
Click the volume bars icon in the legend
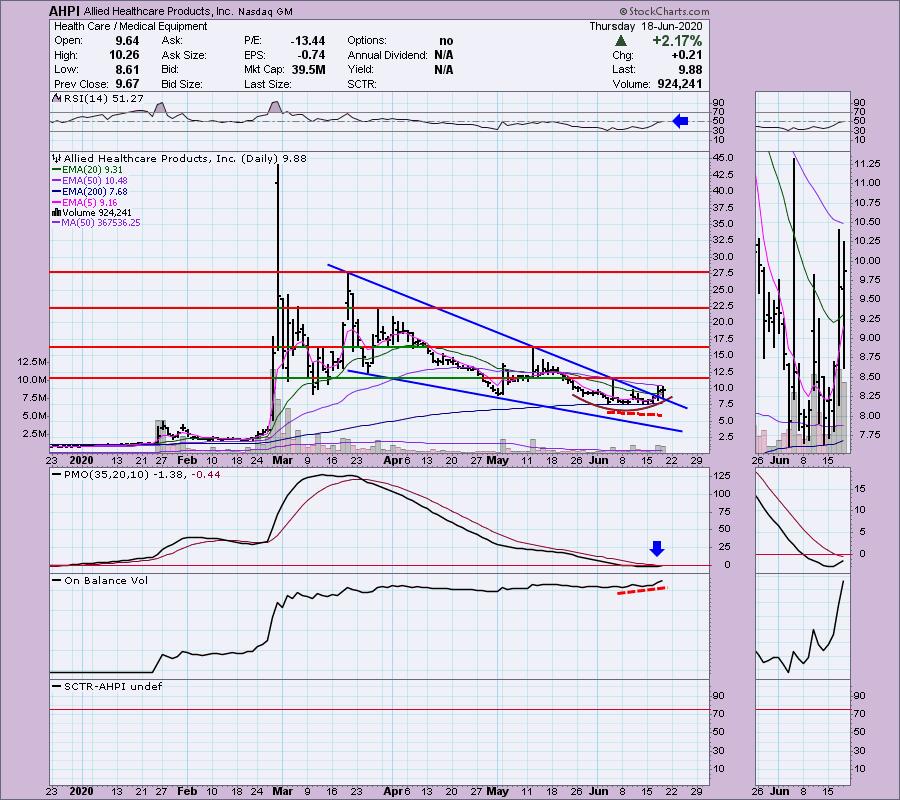[56, 212]
